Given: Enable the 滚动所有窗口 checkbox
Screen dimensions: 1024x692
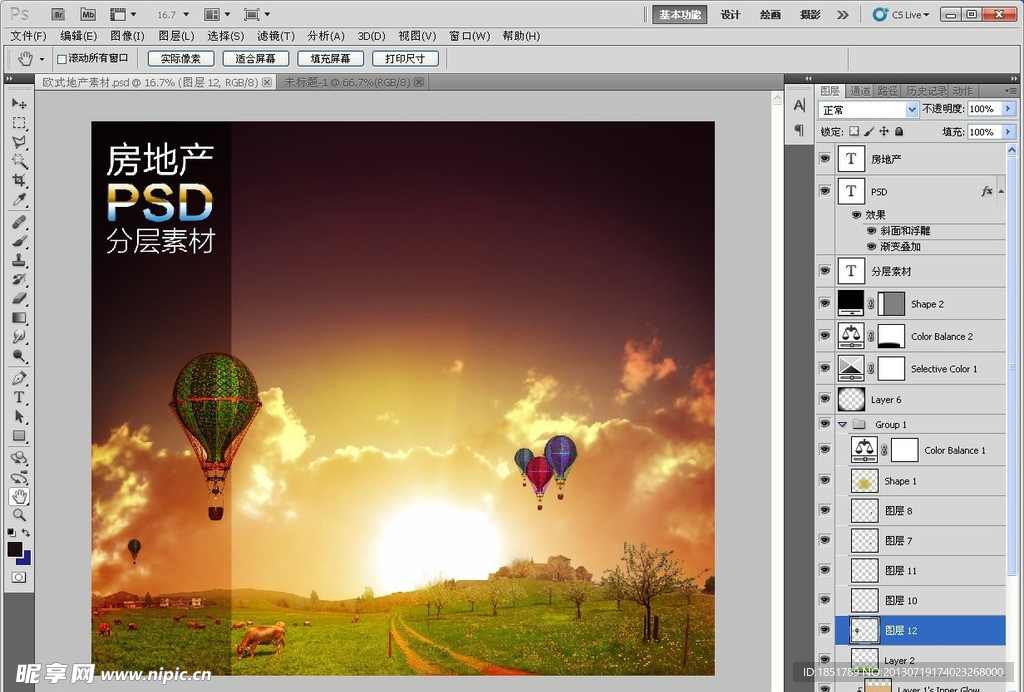Looking at the screenshot, I should pyautogui.click(x=62, y=59).
